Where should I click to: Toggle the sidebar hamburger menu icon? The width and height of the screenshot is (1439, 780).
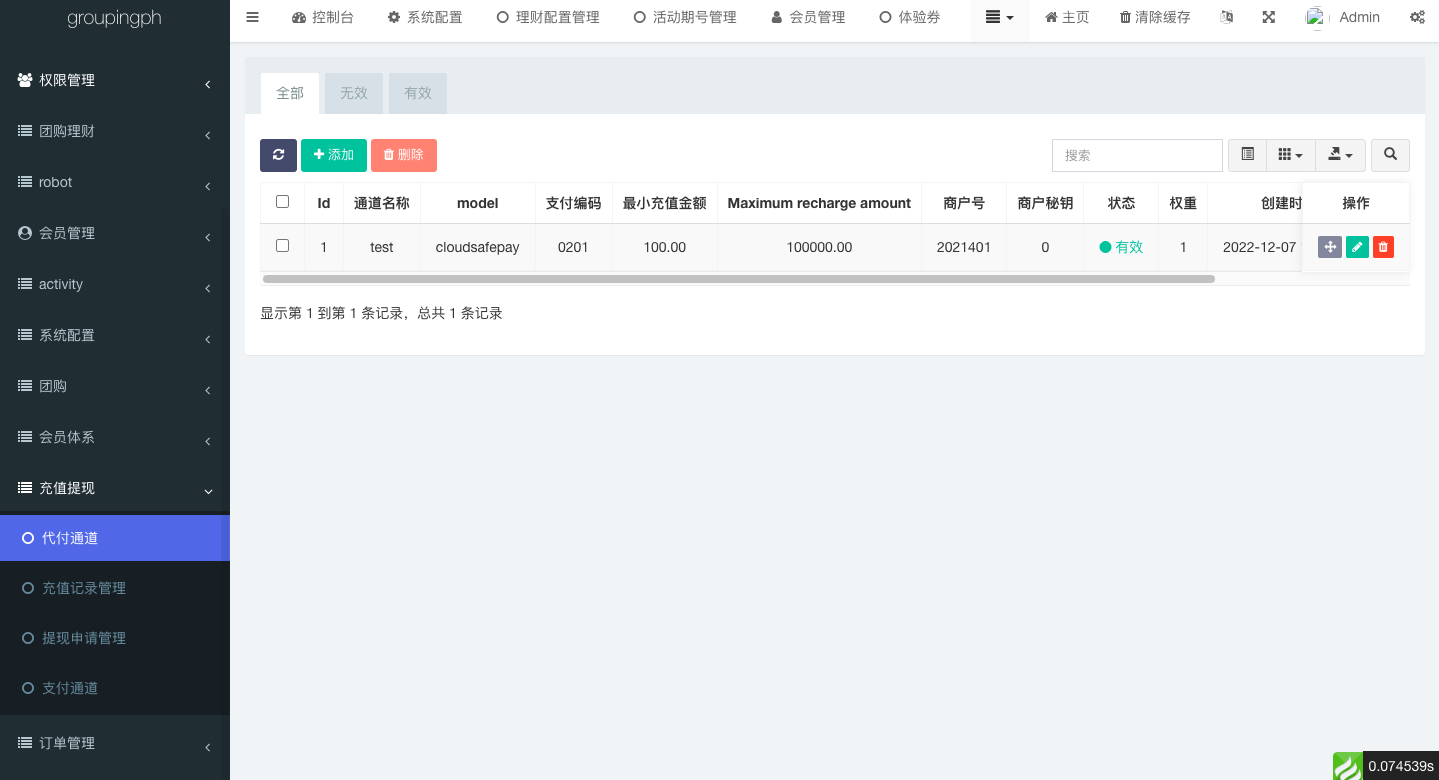(x=252, y=17)
